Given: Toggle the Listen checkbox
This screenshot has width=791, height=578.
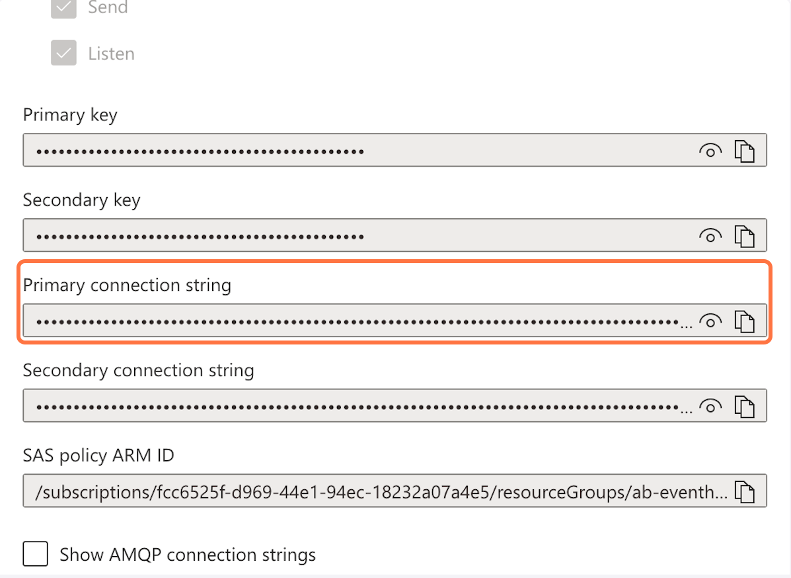Looking at the screenshot, I should pyautogui.click(x=64, y=54).
